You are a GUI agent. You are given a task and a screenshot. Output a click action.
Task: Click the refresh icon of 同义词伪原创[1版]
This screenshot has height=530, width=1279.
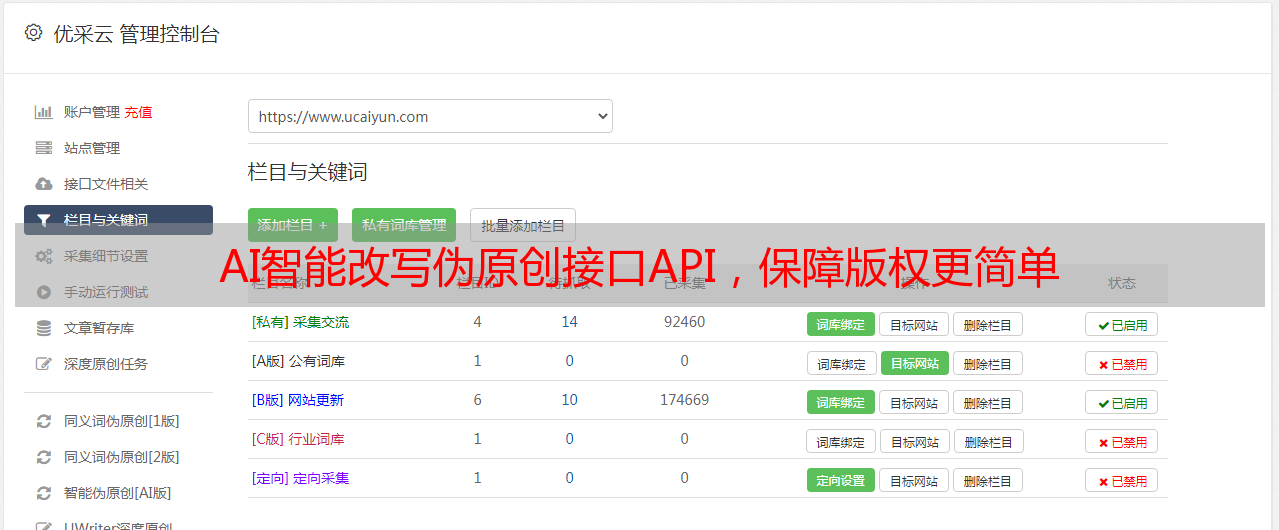point(43,421)
